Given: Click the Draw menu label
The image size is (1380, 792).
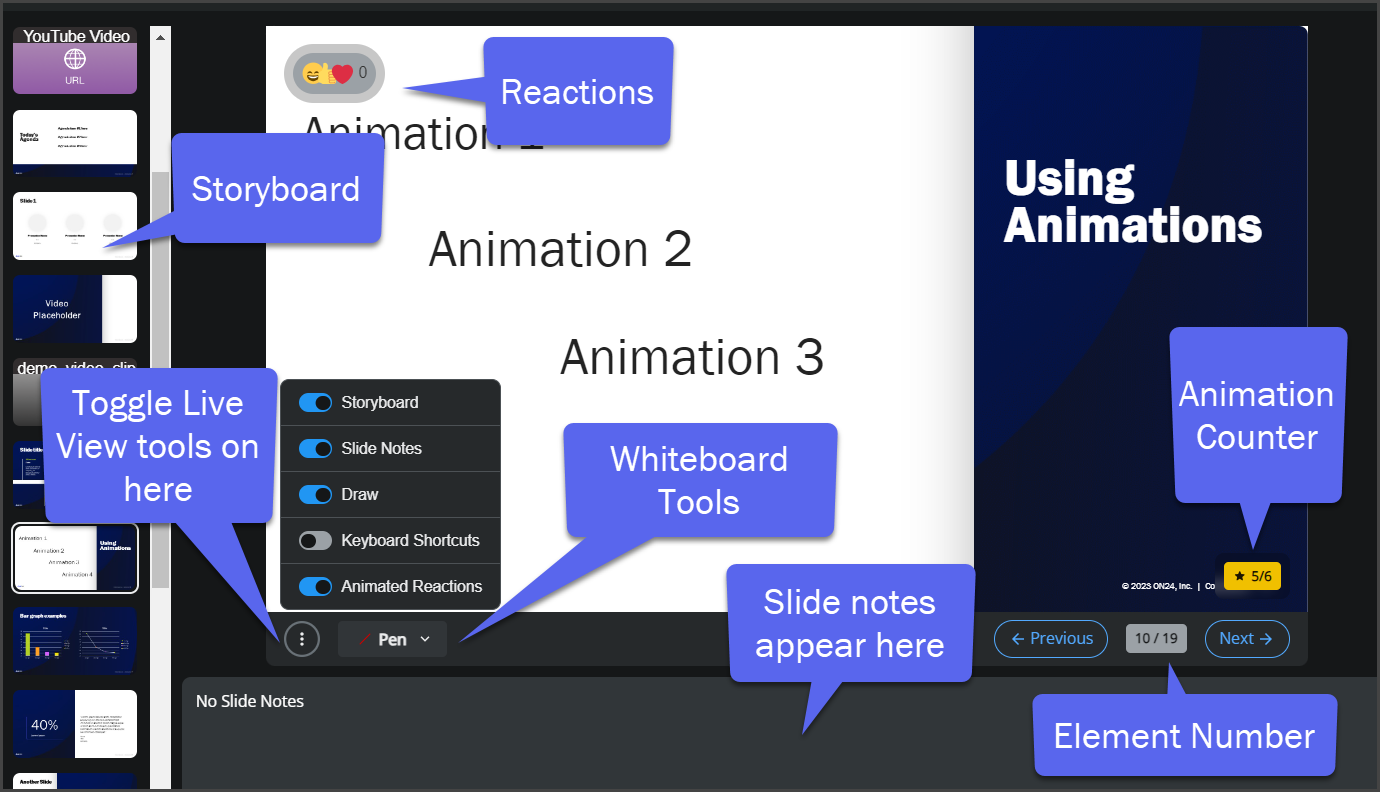Looking at the screenshot, I should [x=360, y=494].
